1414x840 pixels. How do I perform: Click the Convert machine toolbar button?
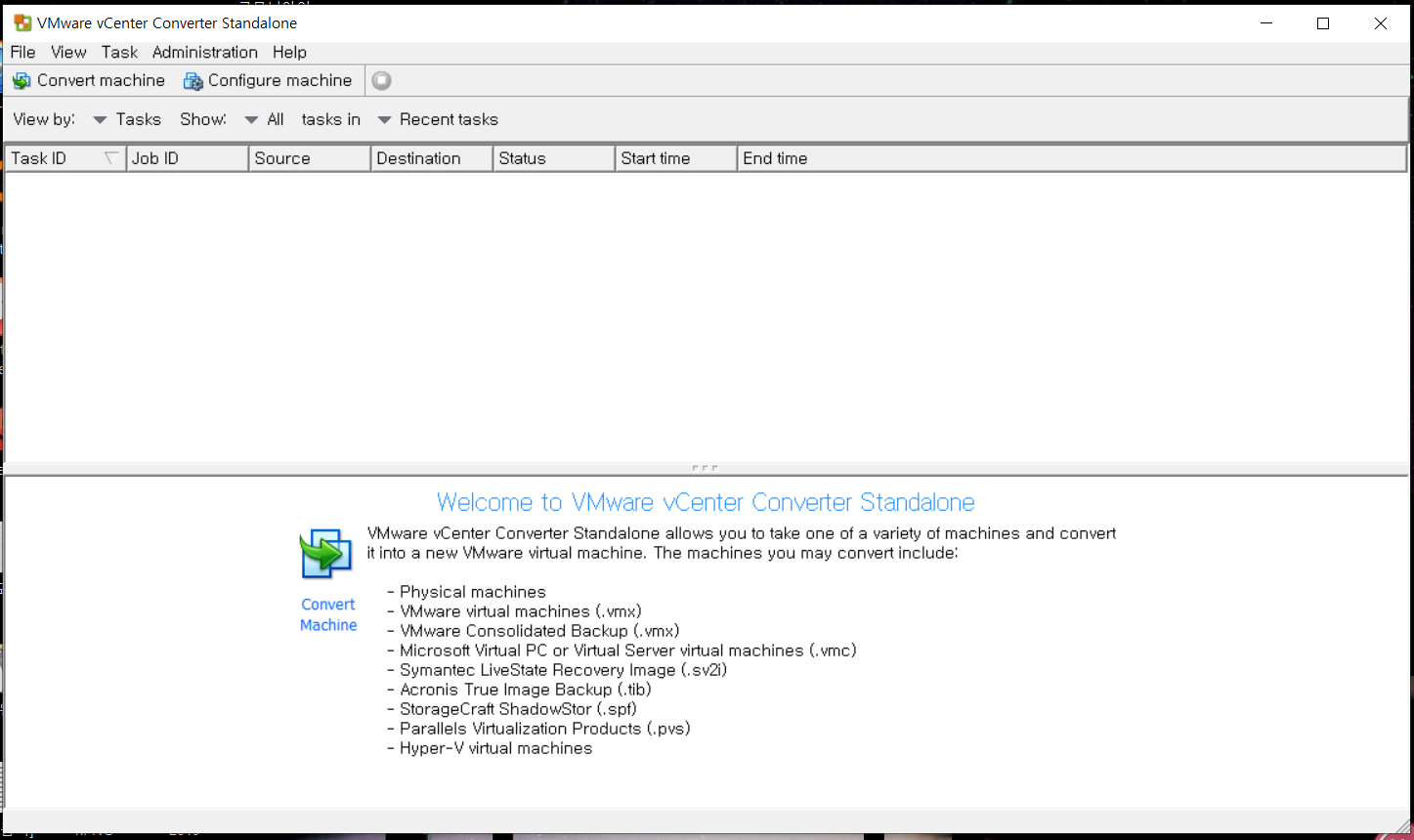(89, 80)
